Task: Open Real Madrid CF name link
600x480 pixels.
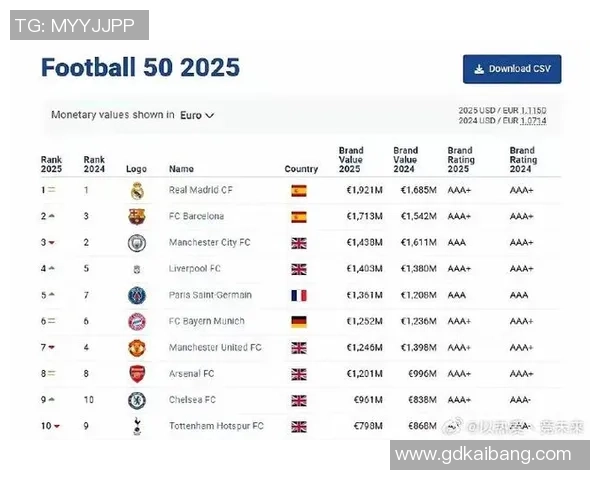Action: (200, 190)
